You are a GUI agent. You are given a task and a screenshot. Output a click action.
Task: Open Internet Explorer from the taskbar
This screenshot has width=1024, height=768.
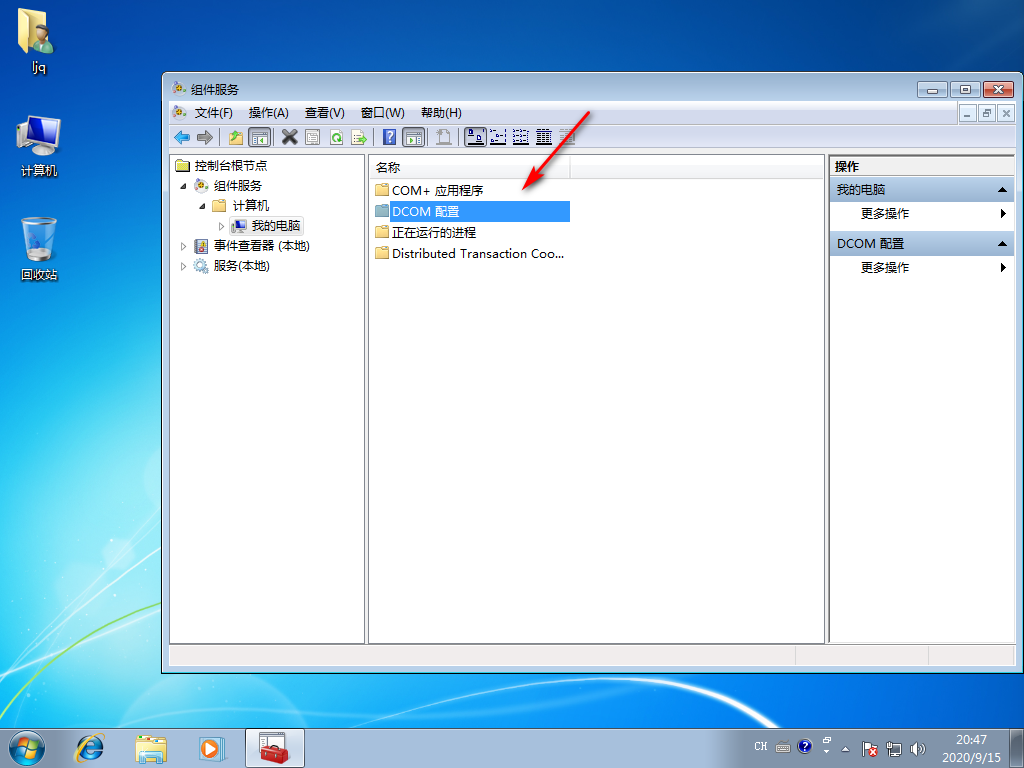point(91,747)
